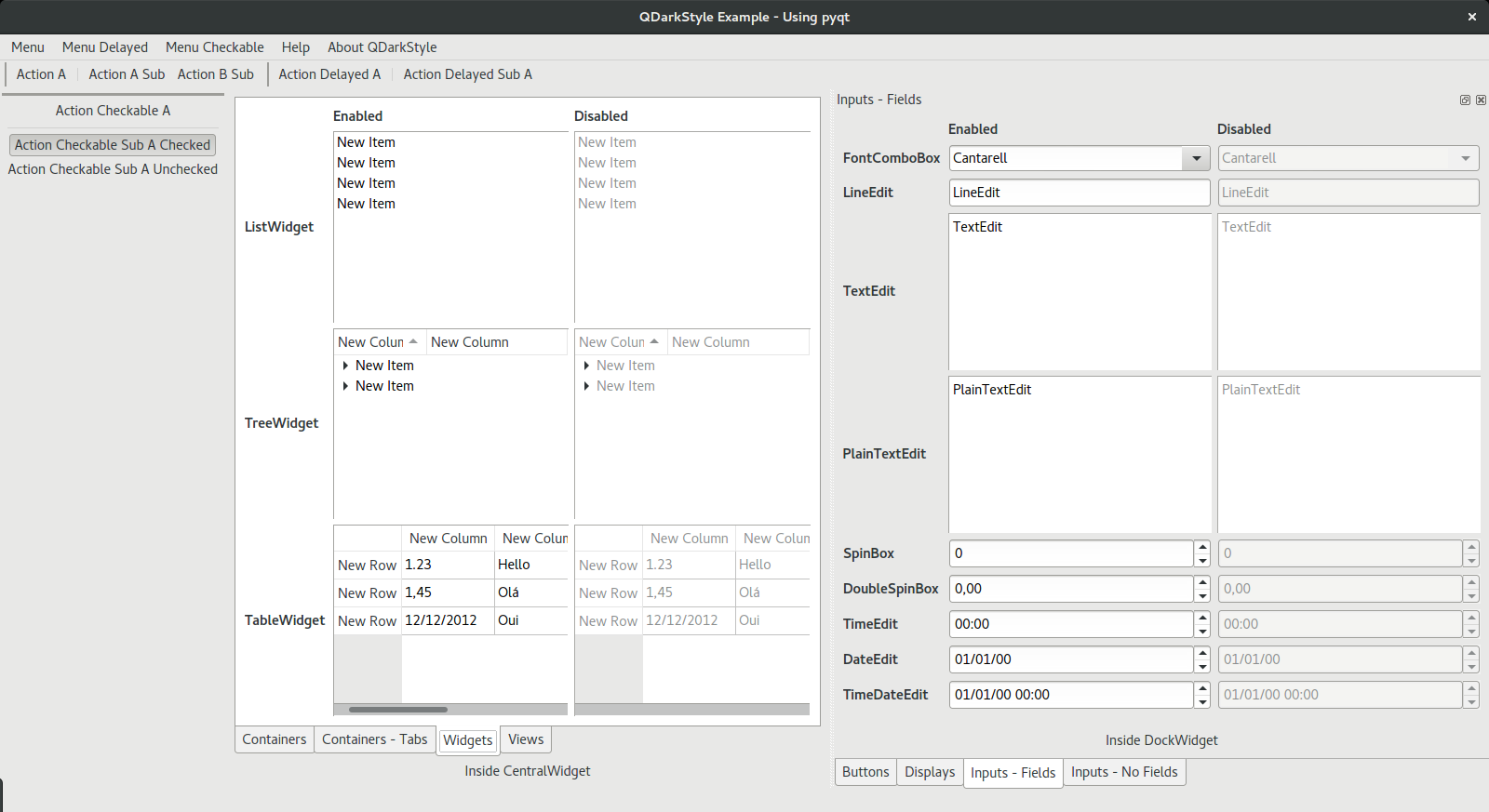
Task: Expand first New Item in enabled TreeWidget
Action: pyautogui.click(x=345, y=366)
